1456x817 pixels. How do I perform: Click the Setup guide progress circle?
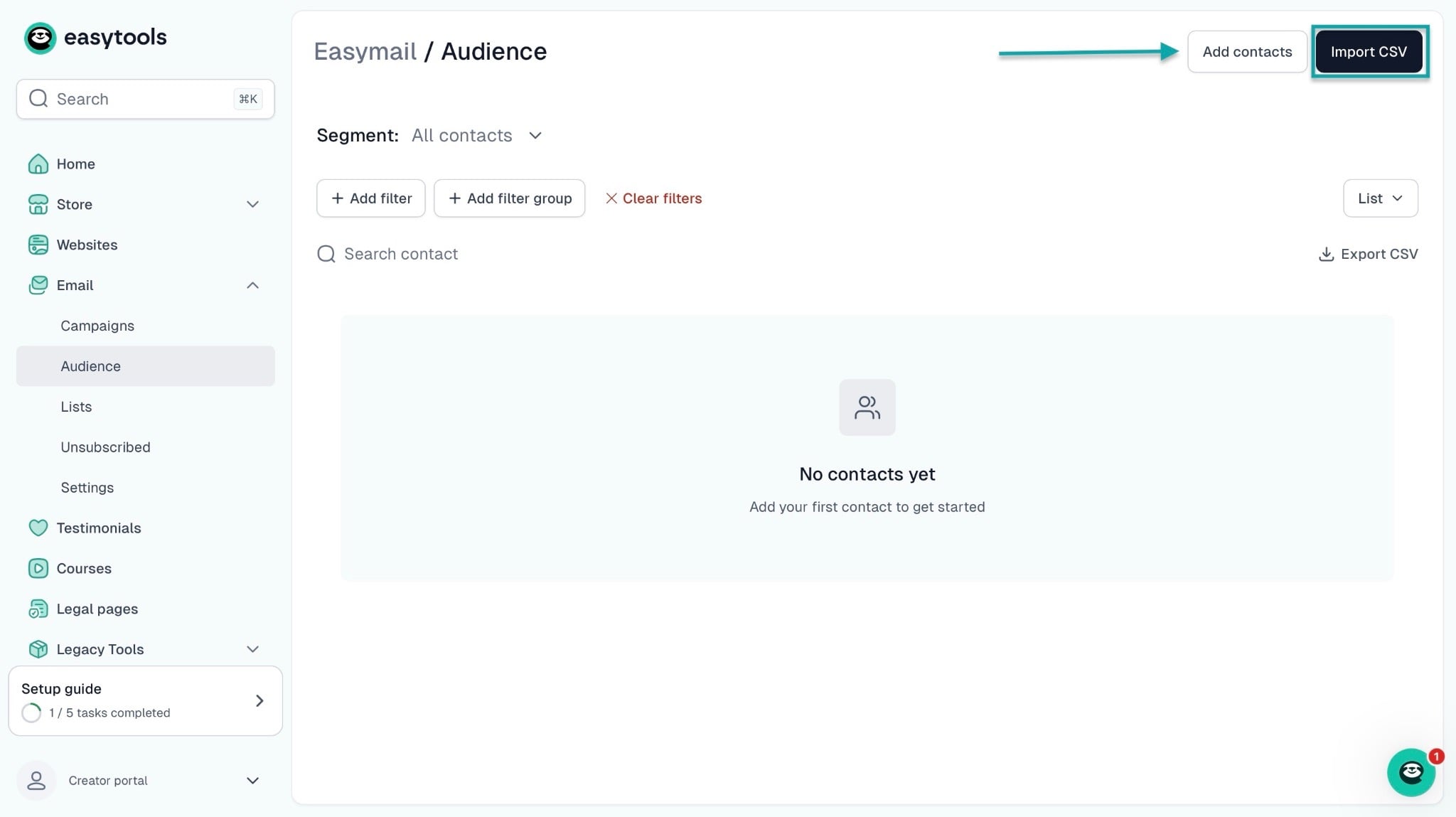point(31,712)
